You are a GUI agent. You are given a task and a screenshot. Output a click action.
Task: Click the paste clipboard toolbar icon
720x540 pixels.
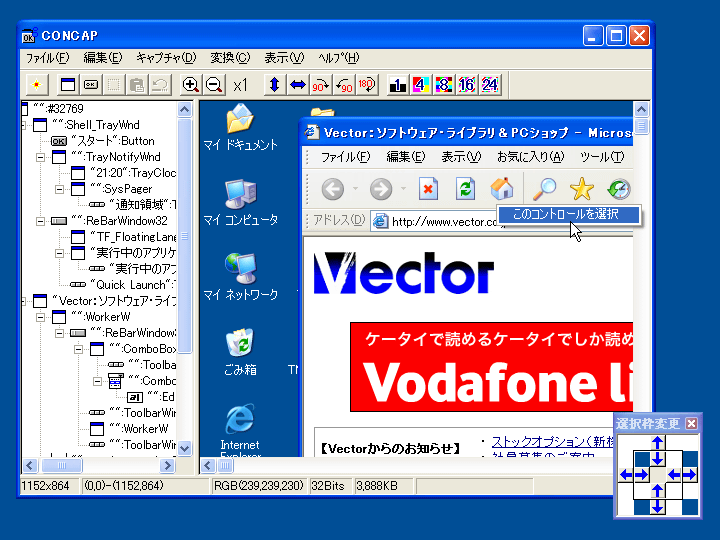pyautogui.click(x=137, y=84)
